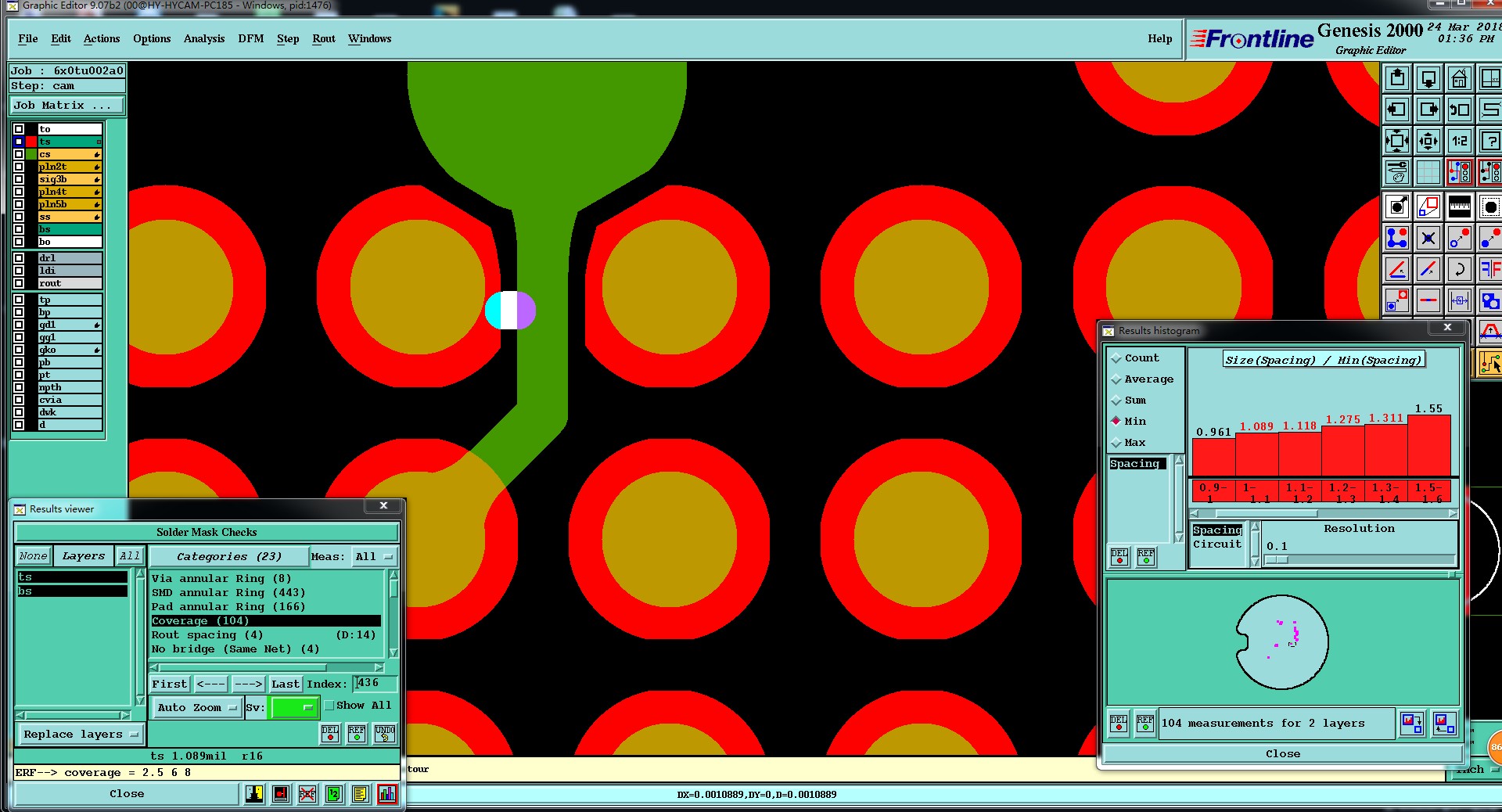
Task: Click the pan up icon in the toolbar
Action: click(1397, 79)
